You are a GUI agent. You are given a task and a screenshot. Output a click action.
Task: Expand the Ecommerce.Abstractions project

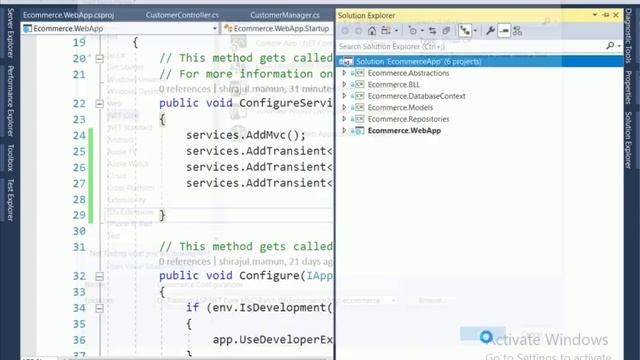point(344,73)
